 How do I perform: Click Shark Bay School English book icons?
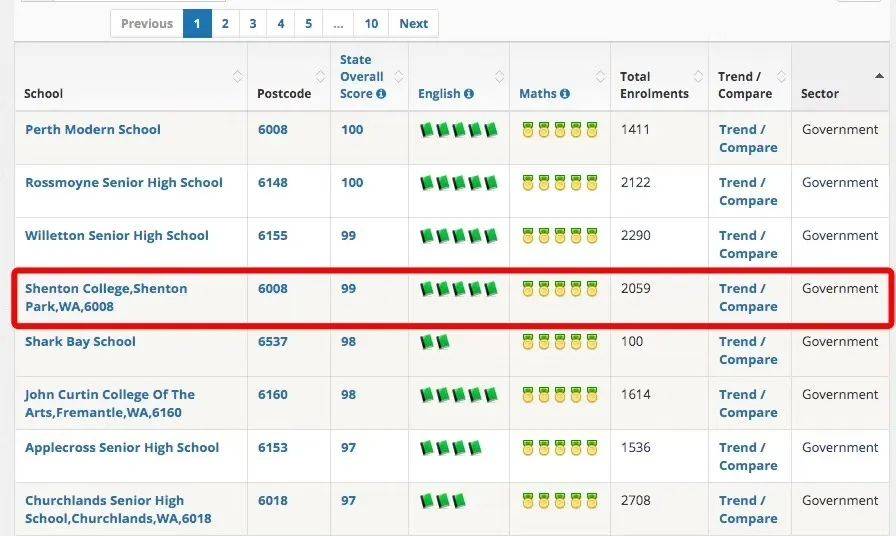pyautogui.click(x=435, y=342)
